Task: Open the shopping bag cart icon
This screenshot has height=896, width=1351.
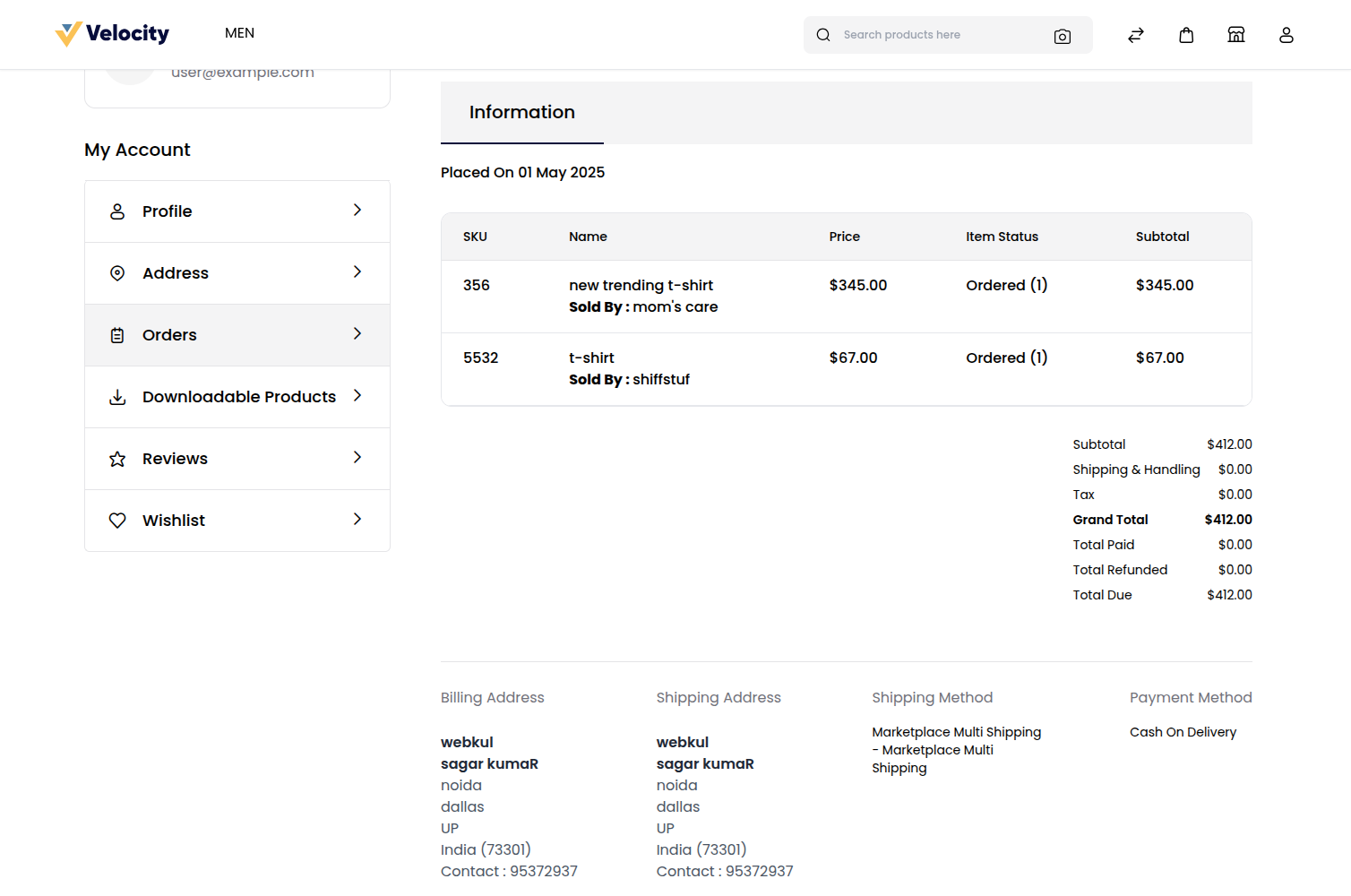Action: click(1186, 35)
